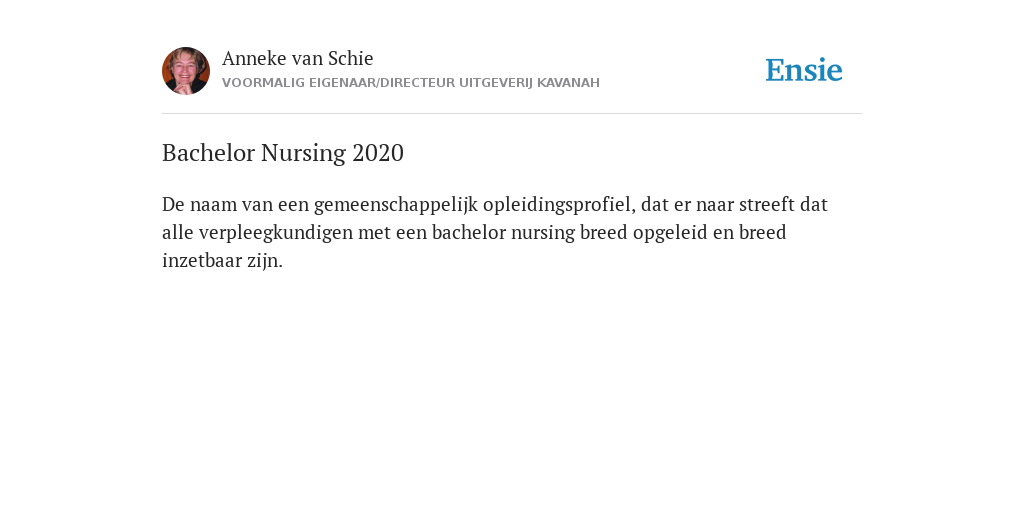The image size is (1024, 512).
Task: Click the Voormalig Eigenaar/Directeur subtitle text
Action: point(411,83)
